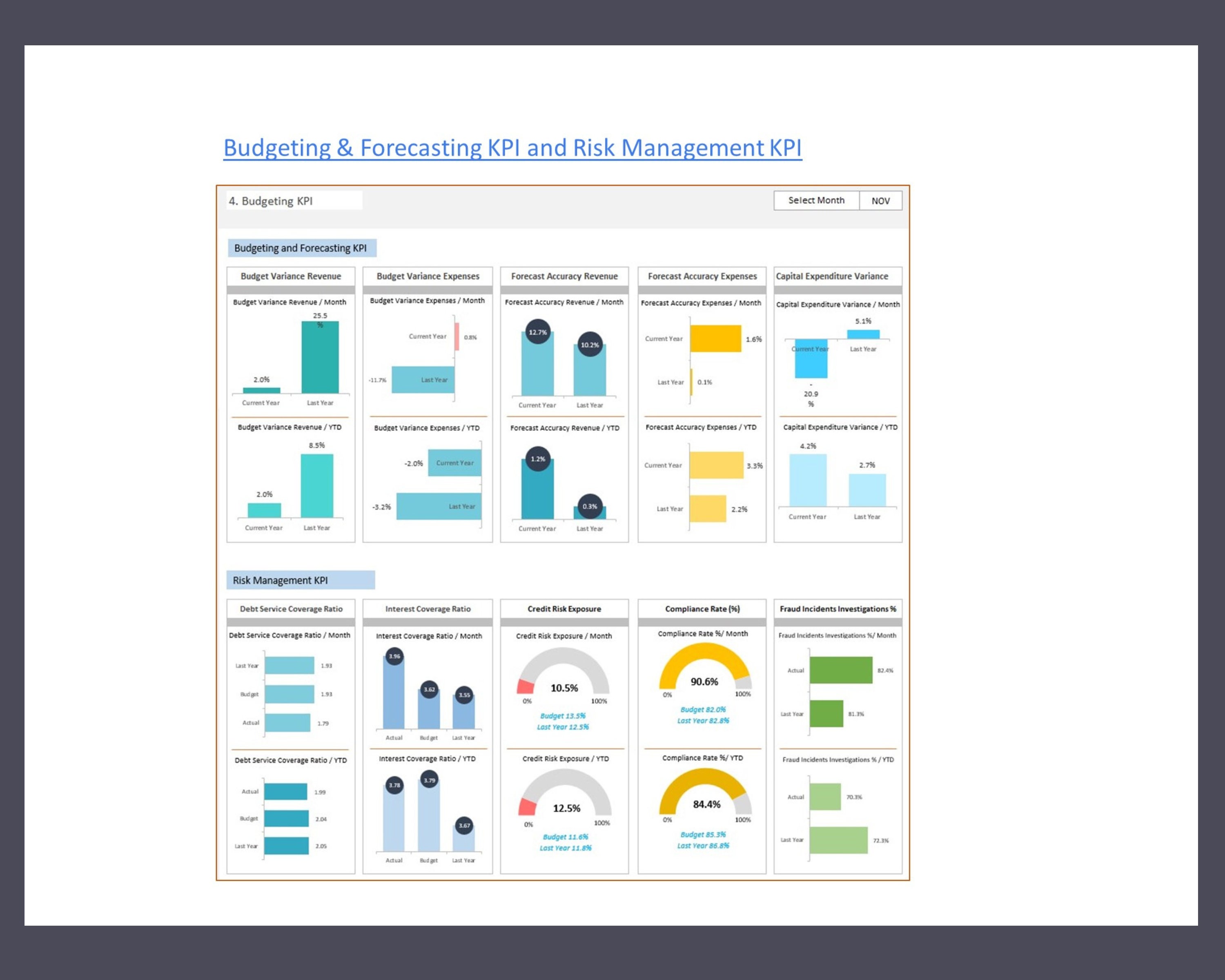Click the Fraud Incidents Investigations % card header
The width and height of the screenshot is (1225, 980).
[x=837, y=609]
